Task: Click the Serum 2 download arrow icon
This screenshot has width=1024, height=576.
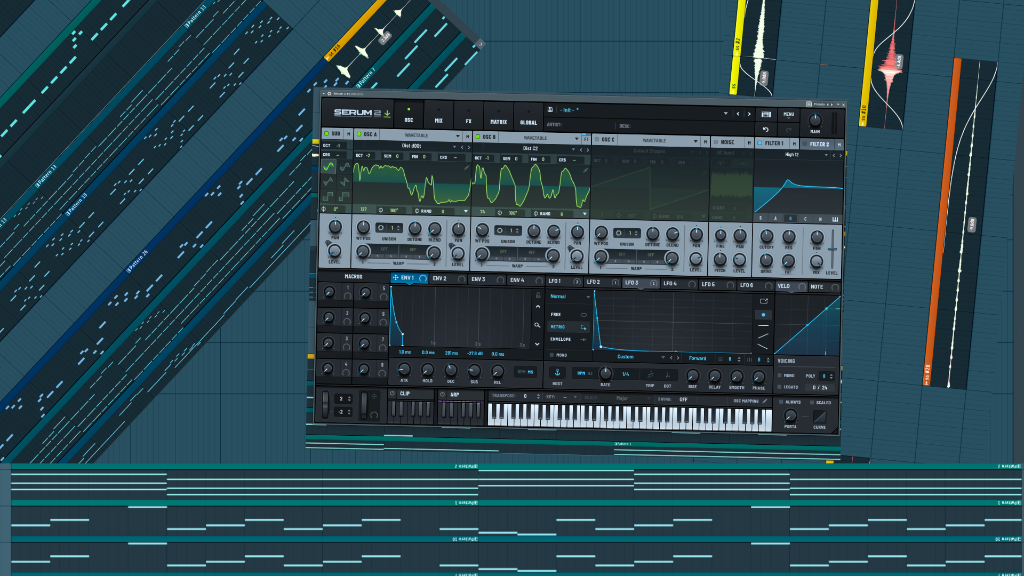Action: pyautogui.click(x=387, y=114)
